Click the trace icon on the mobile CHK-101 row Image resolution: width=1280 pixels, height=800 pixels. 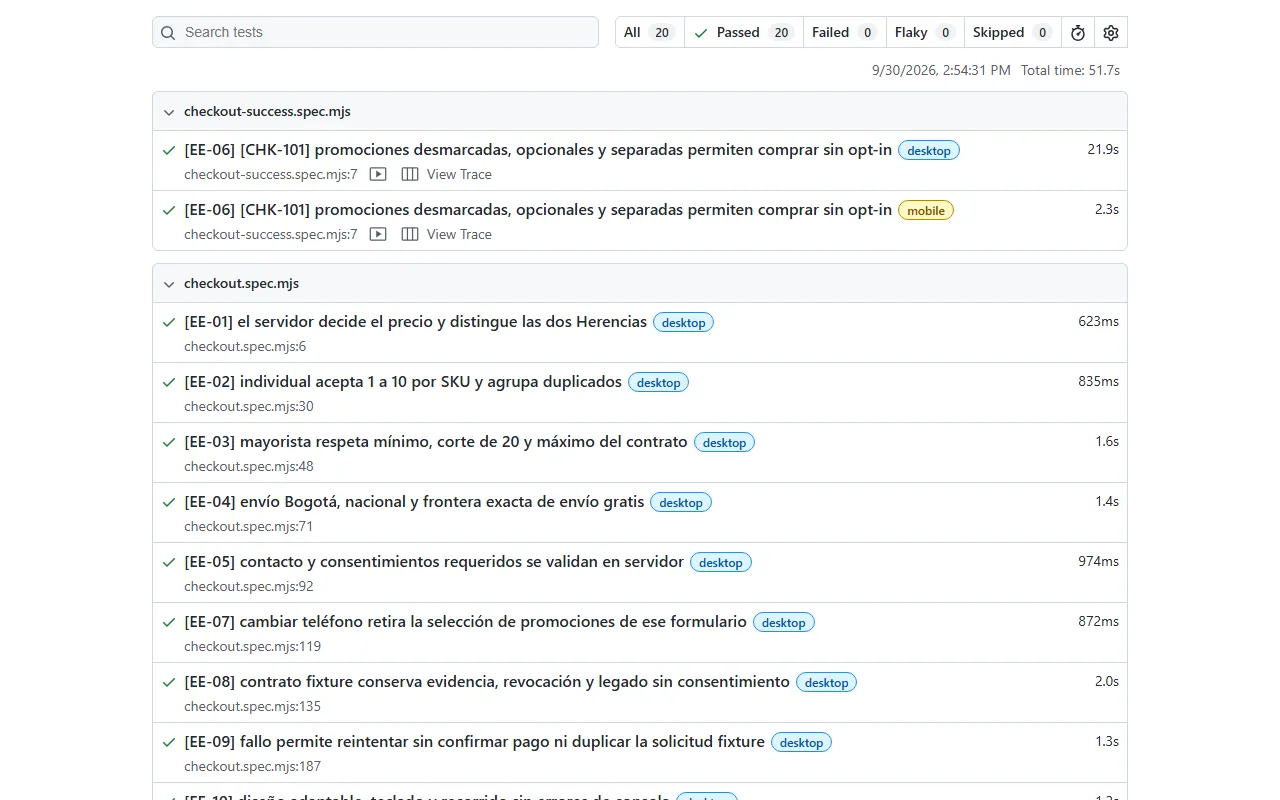[410, 234]
